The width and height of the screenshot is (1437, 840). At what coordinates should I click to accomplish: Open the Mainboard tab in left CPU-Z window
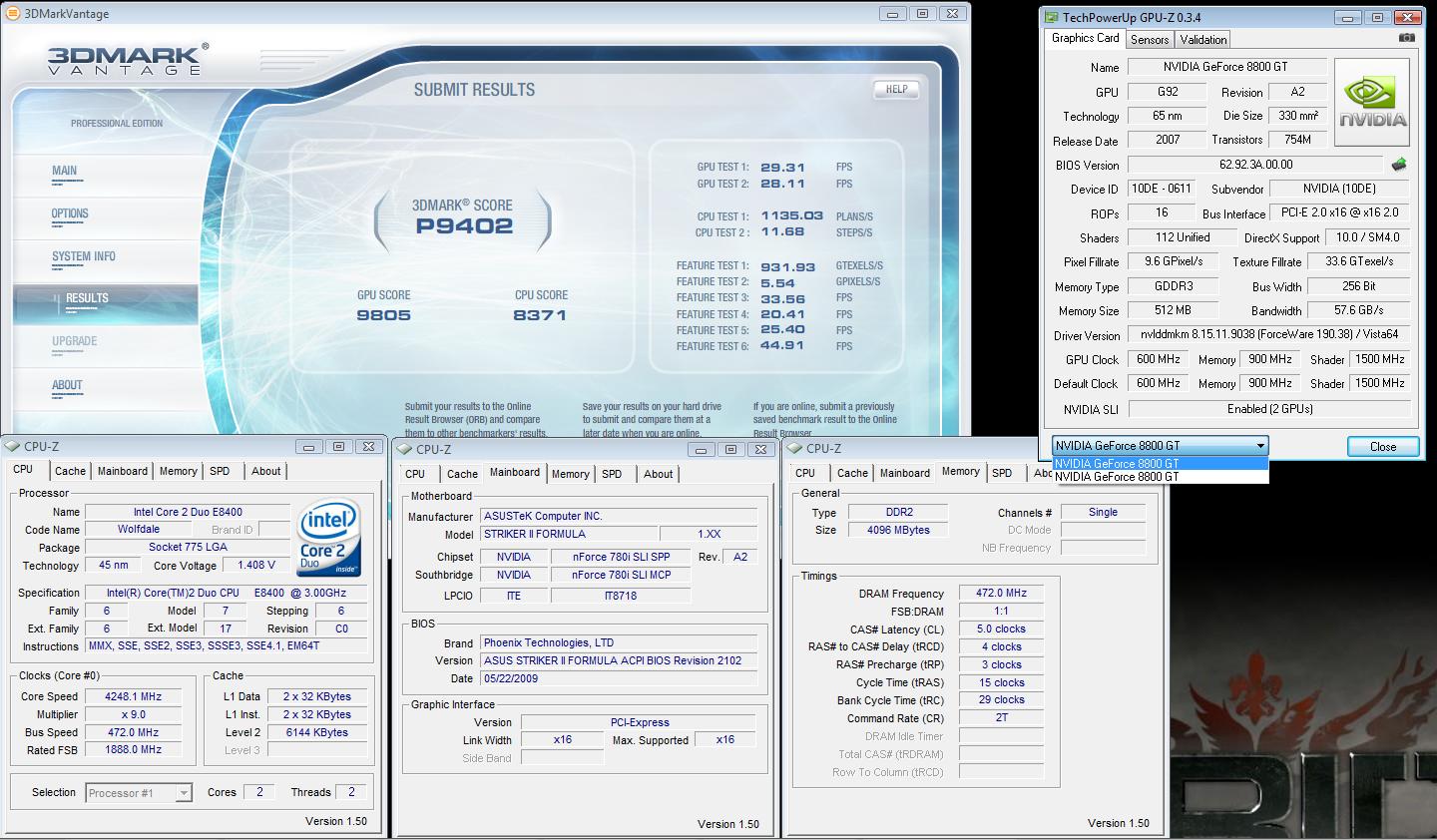click(123, 471)
